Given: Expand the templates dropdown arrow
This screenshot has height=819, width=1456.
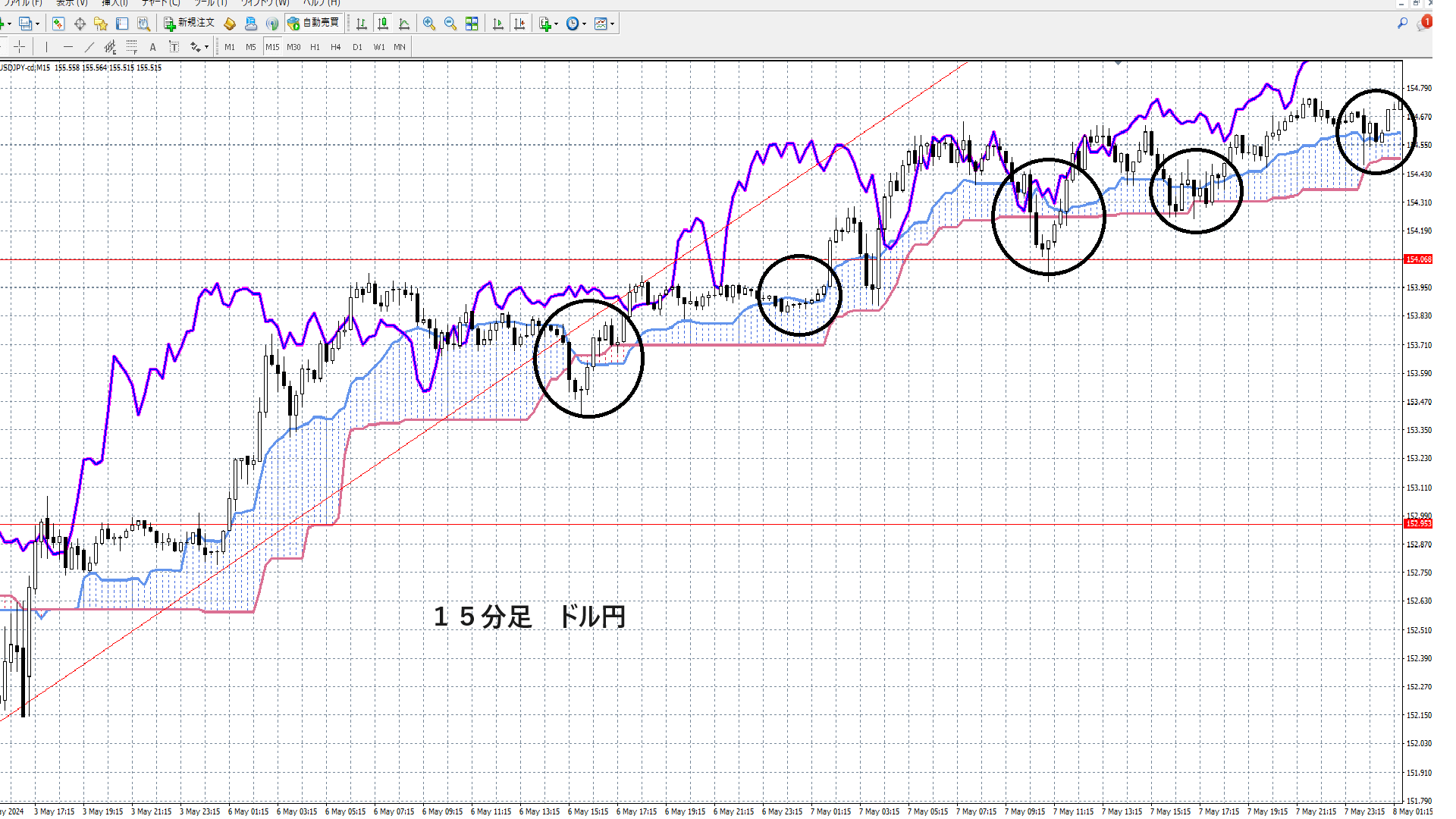Looking at the screenshot, I should (613, 24).
